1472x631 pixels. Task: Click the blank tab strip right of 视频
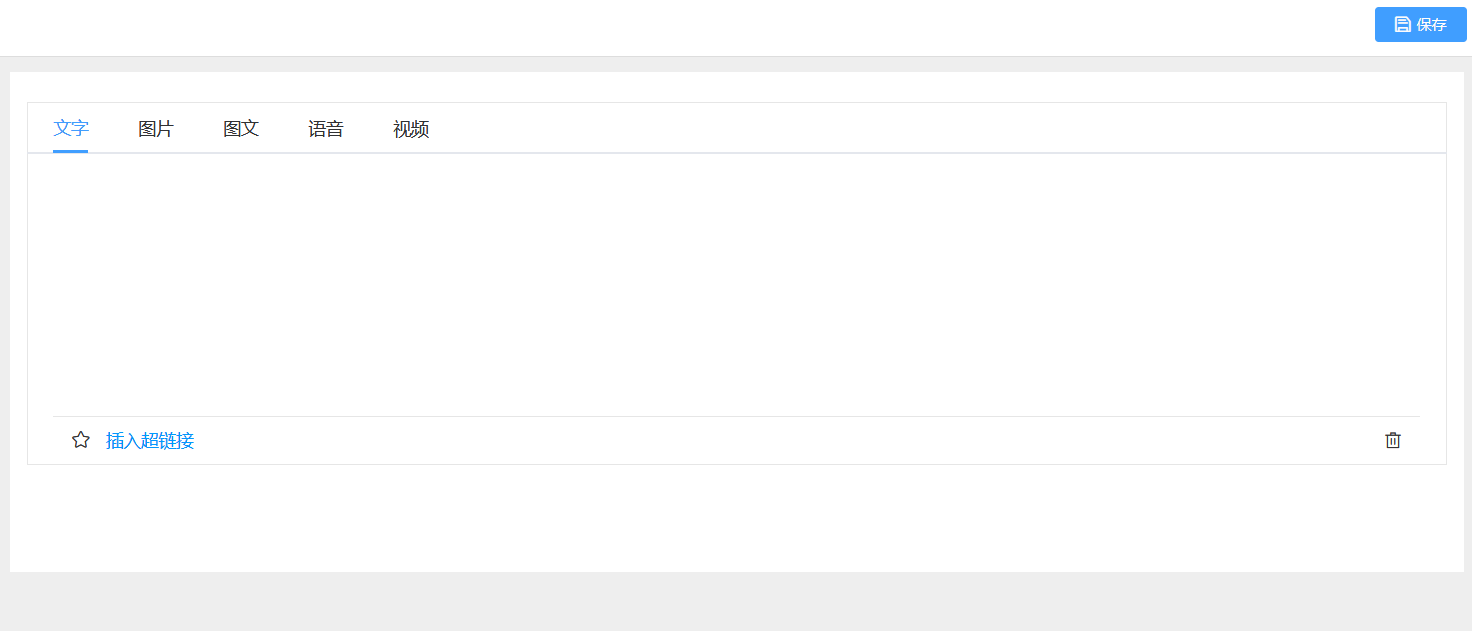click(900, 129)
